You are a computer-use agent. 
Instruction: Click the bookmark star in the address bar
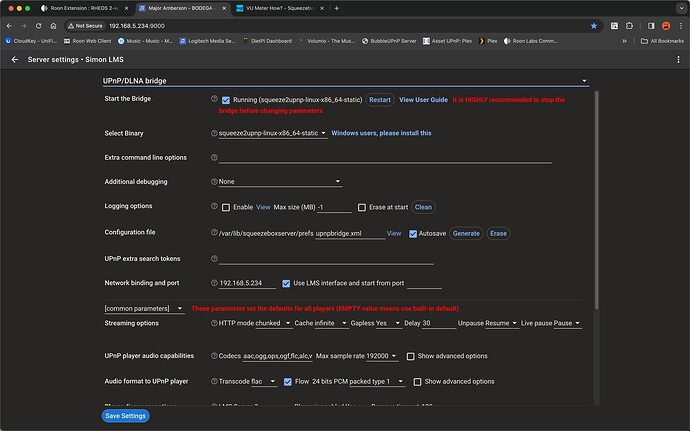point(594,26)
